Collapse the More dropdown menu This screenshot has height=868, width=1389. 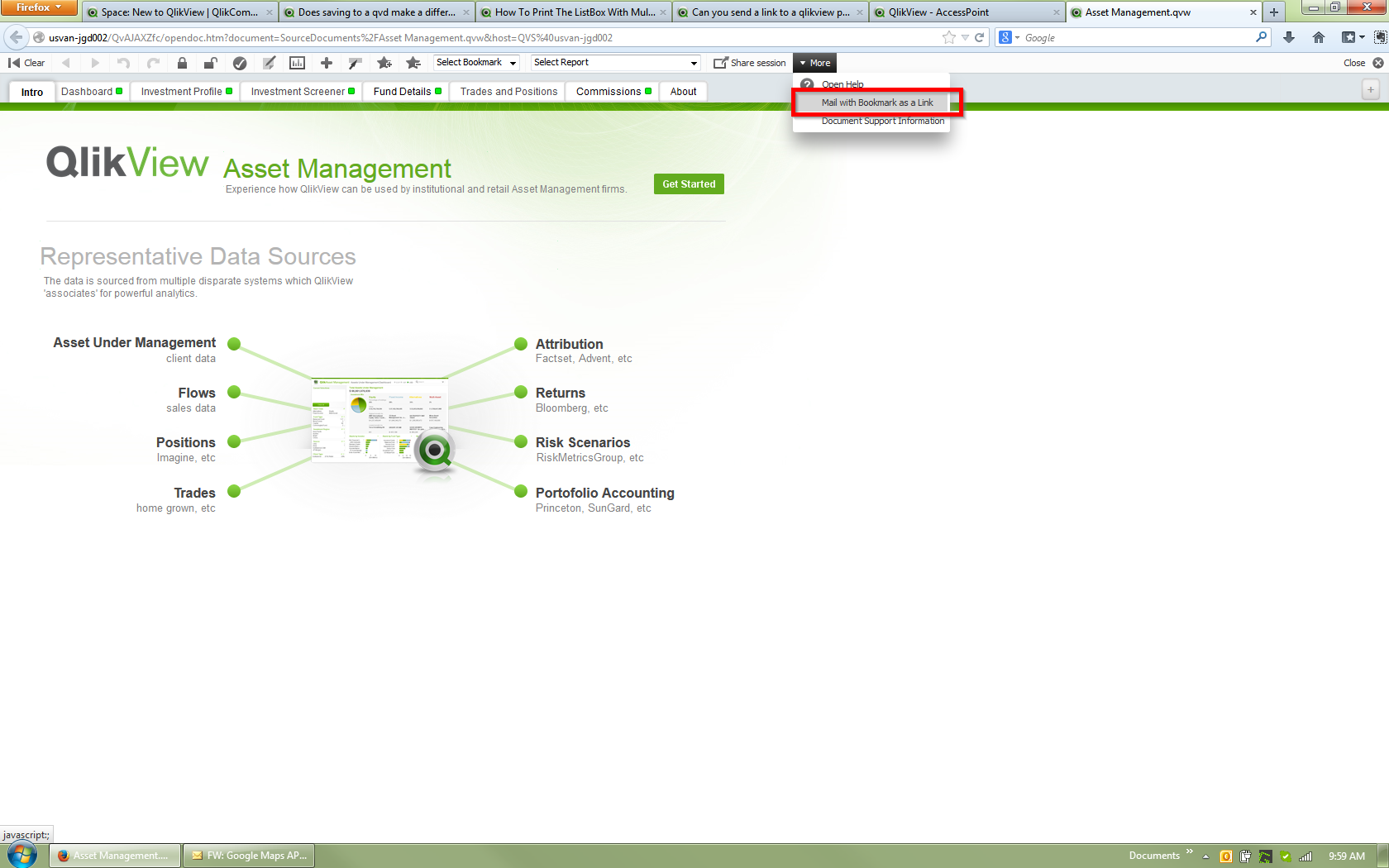(x=815, y=63)
